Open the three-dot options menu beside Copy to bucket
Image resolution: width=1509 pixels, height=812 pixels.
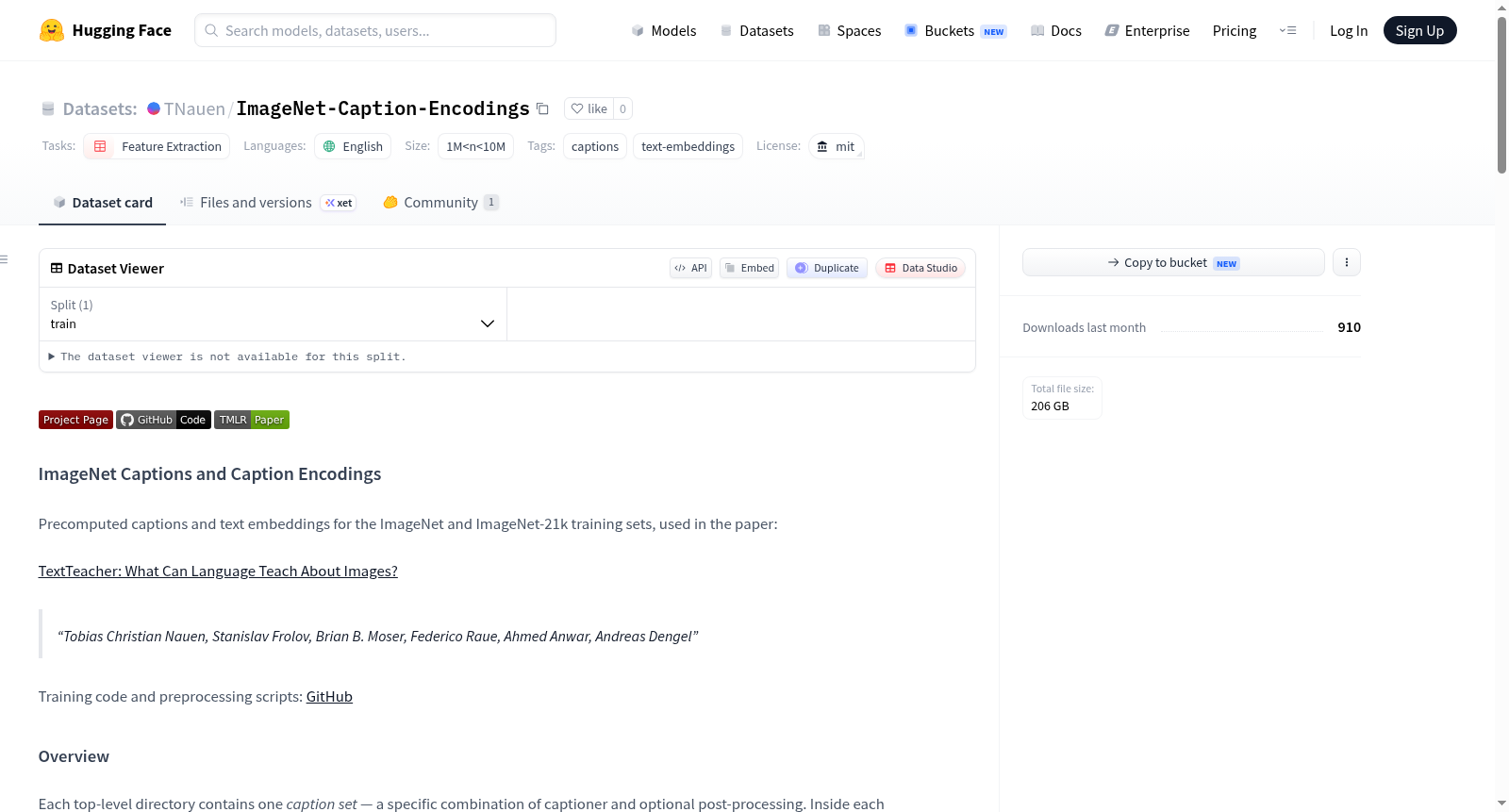(1347, 262)
